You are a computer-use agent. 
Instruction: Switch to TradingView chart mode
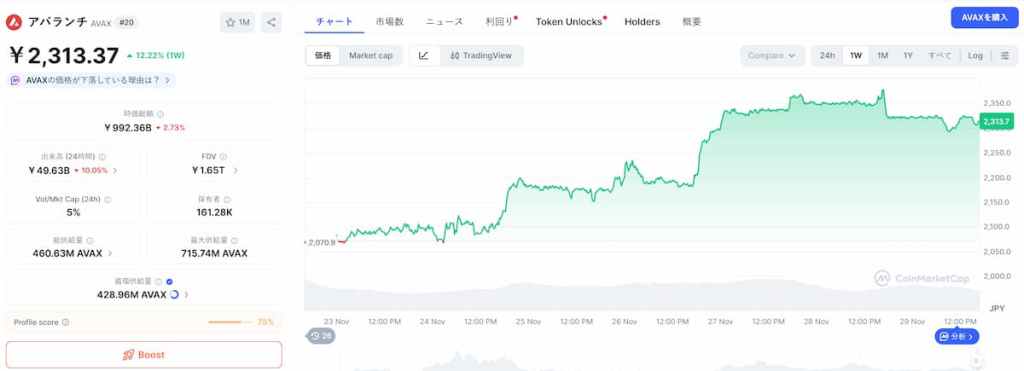tap(481, 56)
